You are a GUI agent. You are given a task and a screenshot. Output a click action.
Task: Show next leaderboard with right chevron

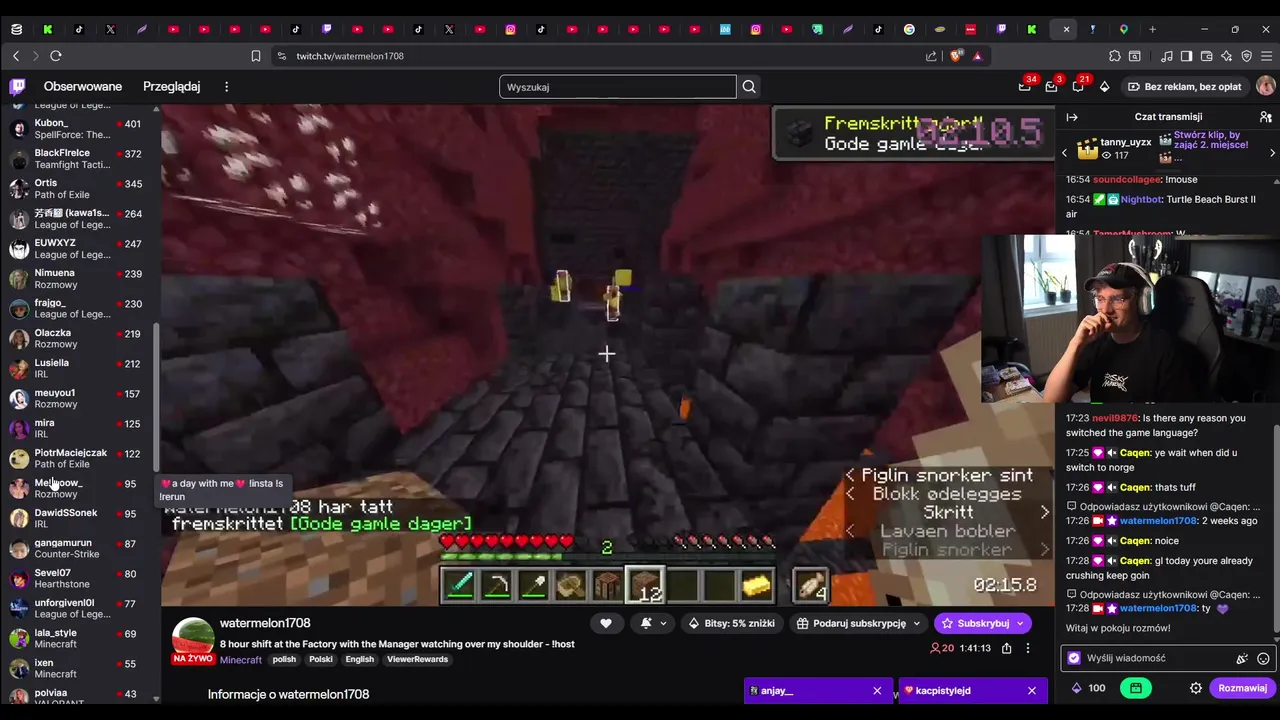1272,153
